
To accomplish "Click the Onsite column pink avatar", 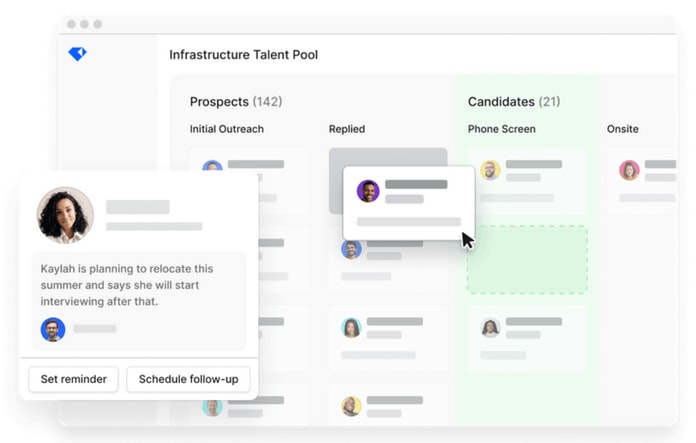I will (629, 170).
